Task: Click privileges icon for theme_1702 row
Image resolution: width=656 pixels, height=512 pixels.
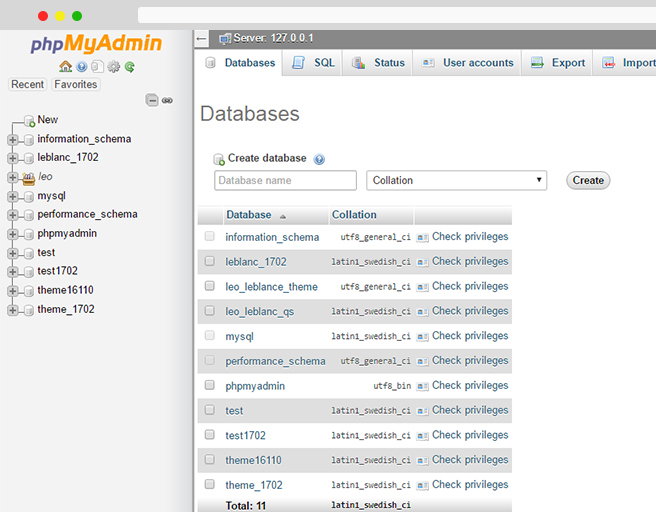Action: pos(423,485)
